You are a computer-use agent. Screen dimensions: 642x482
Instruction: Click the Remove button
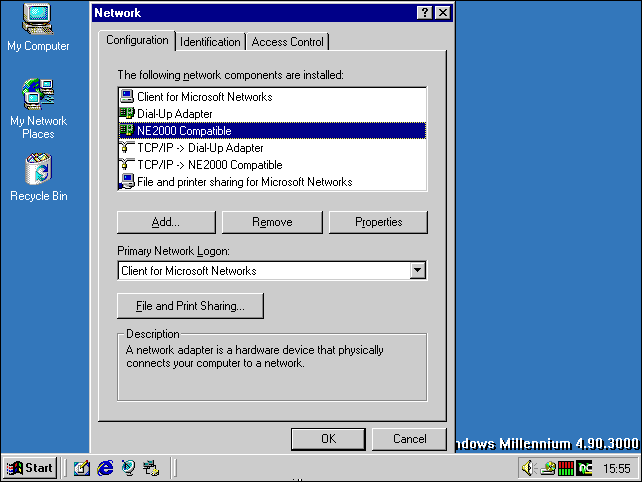[272, 222]
